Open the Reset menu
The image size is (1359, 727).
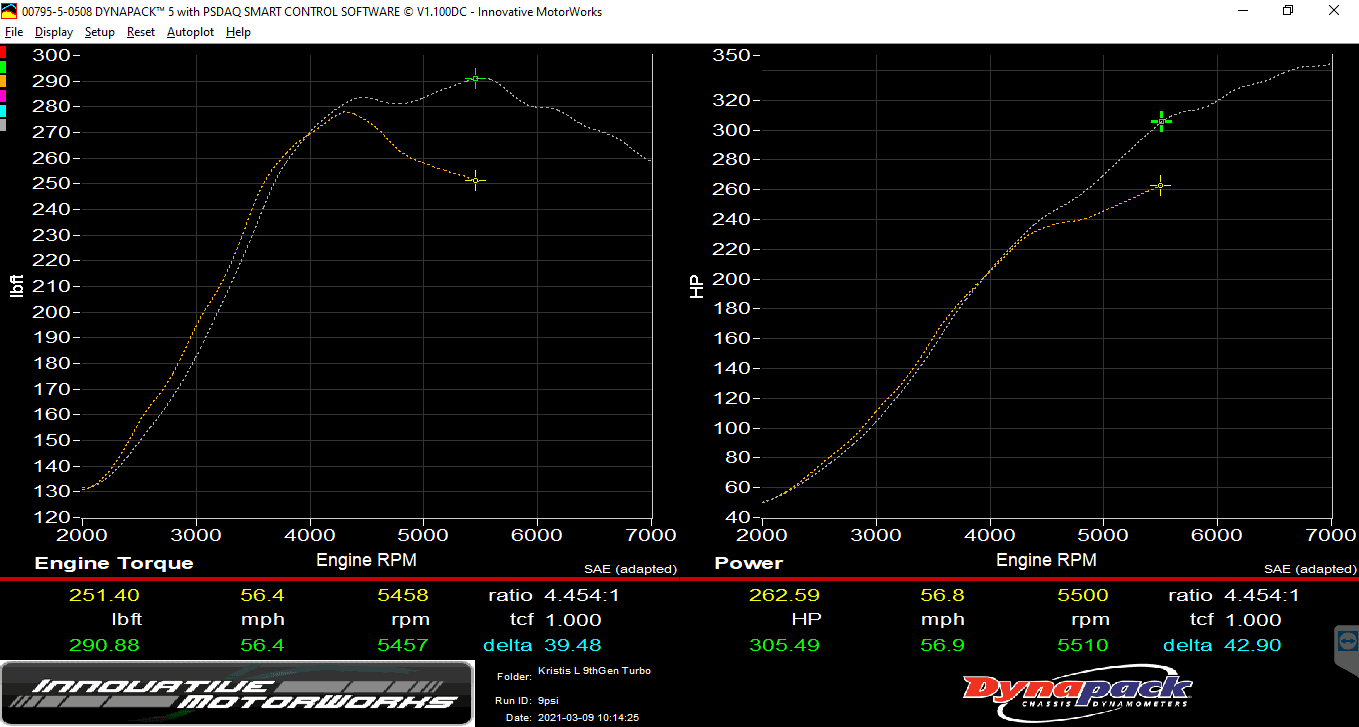pos(141,32)
